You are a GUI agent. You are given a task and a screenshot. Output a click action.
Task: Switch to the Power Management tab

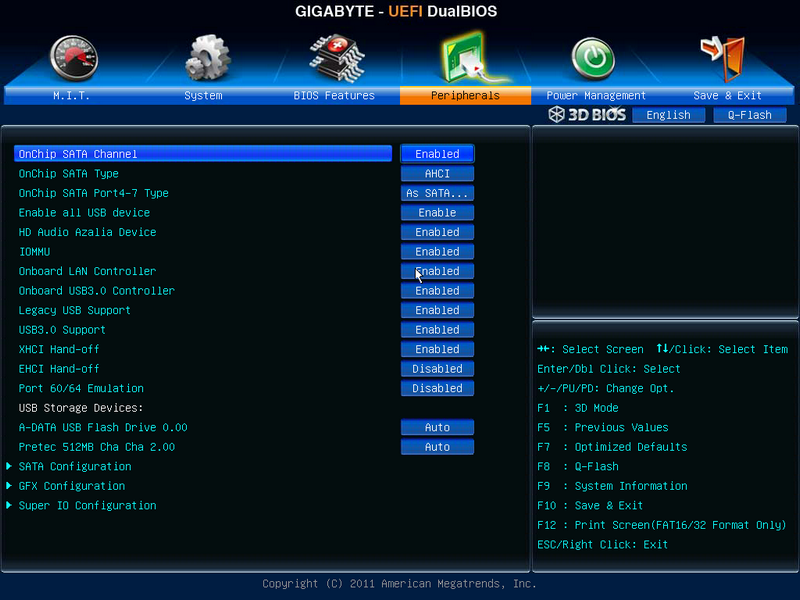596,96
